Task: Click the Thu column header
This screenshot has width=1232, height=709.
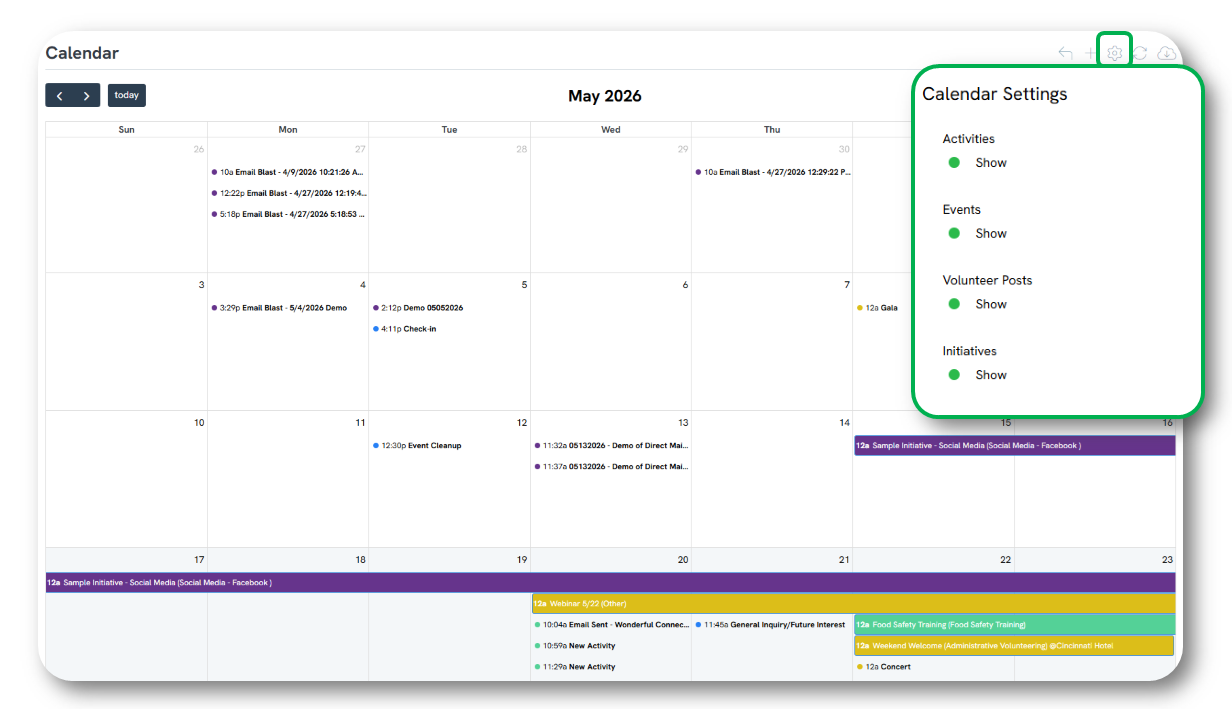Action: coord(772,130)
